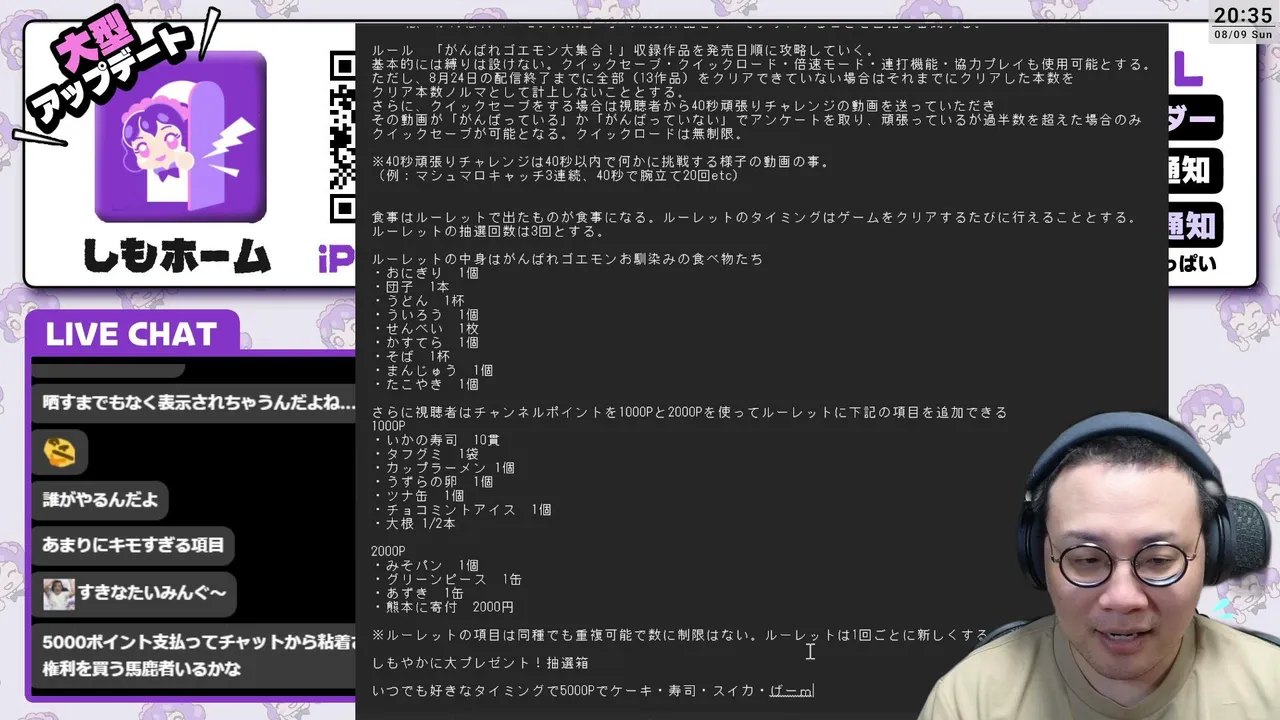
Task: Click the うずらの卵 1個 line
Action: [433, 483]
